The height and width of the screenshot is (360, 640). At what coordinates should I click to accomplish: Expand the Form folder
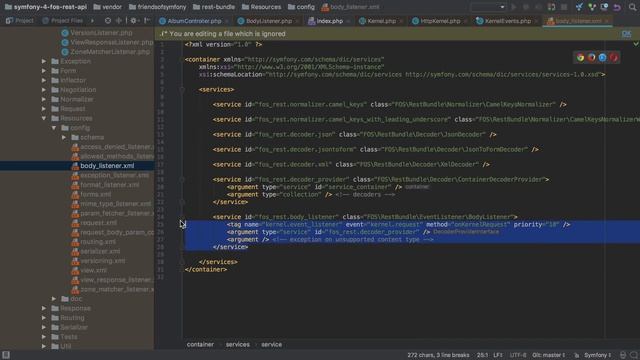click(x=44, y=71)
